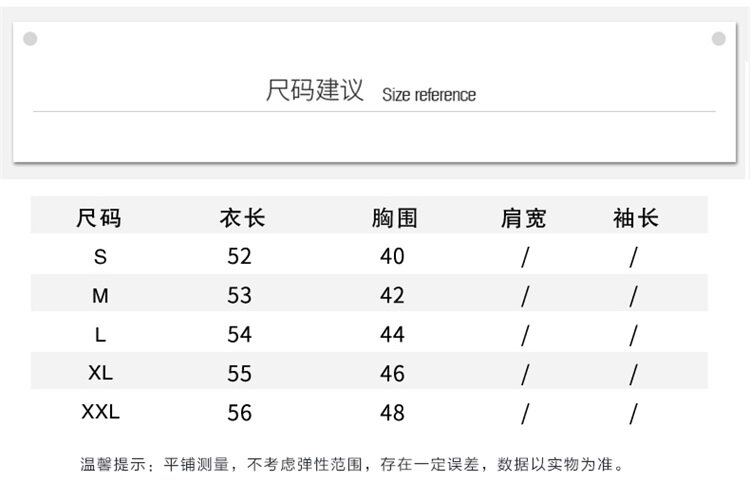Click the M size row label
750x501 pixels.
(100, 296)
